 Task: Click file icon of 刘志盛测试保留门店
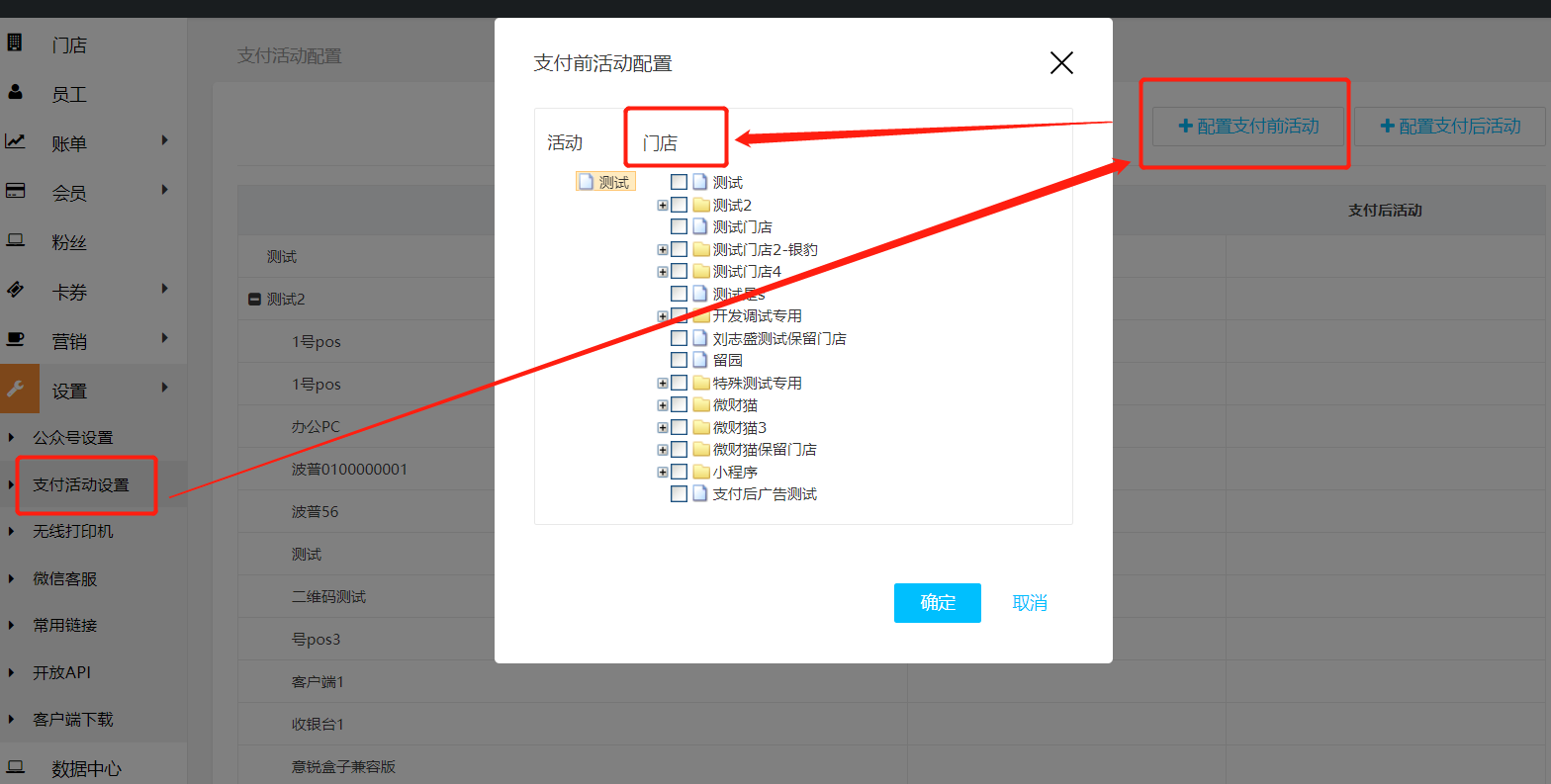click(700, 338)
